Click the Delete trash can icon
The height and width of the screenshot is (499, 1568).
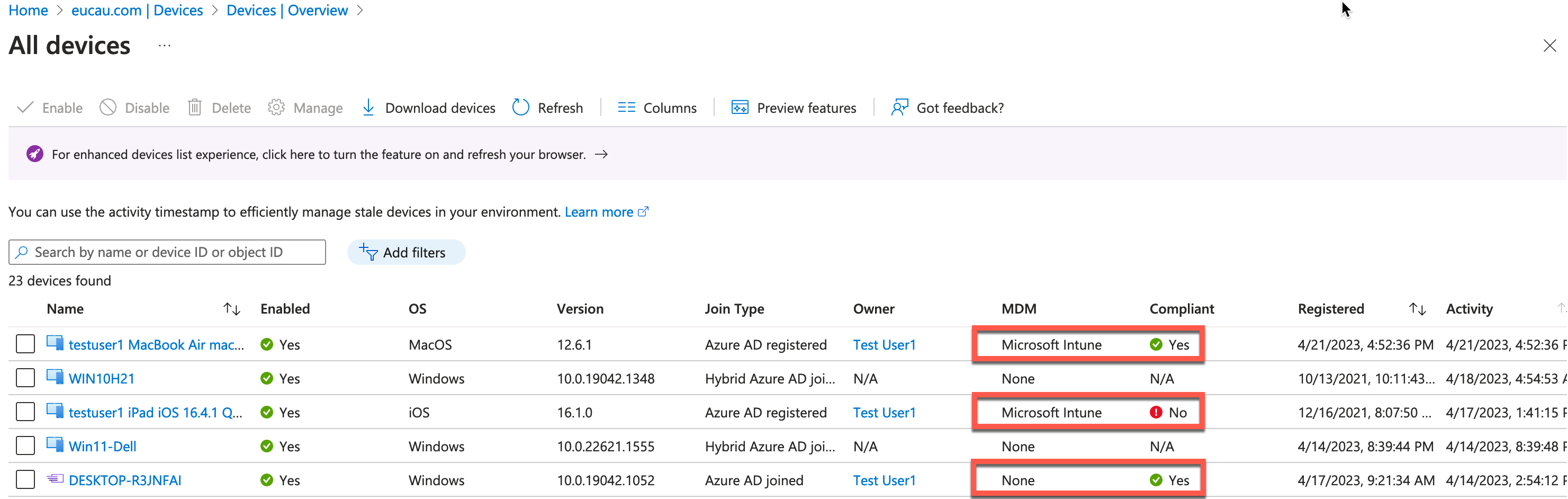tap(195, 108)
